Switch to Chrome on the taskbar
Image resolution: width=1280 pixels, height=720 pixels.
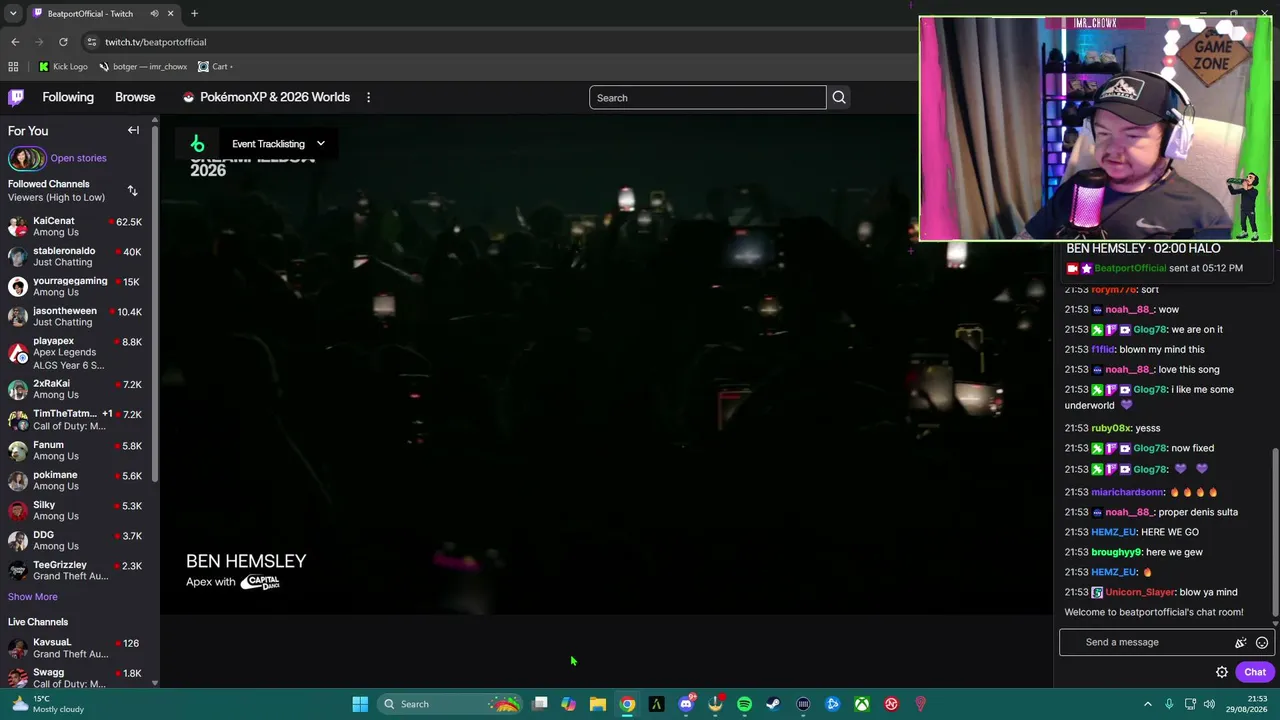627,704
